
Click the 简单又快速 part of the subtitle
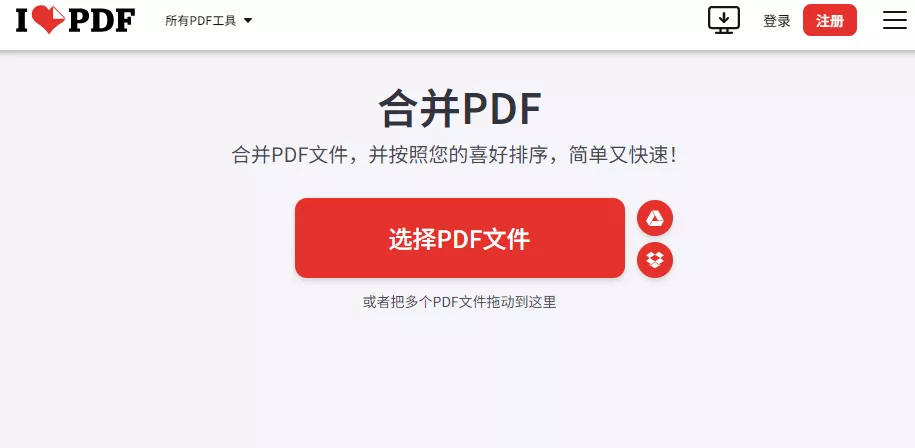(x=623, y=155)
